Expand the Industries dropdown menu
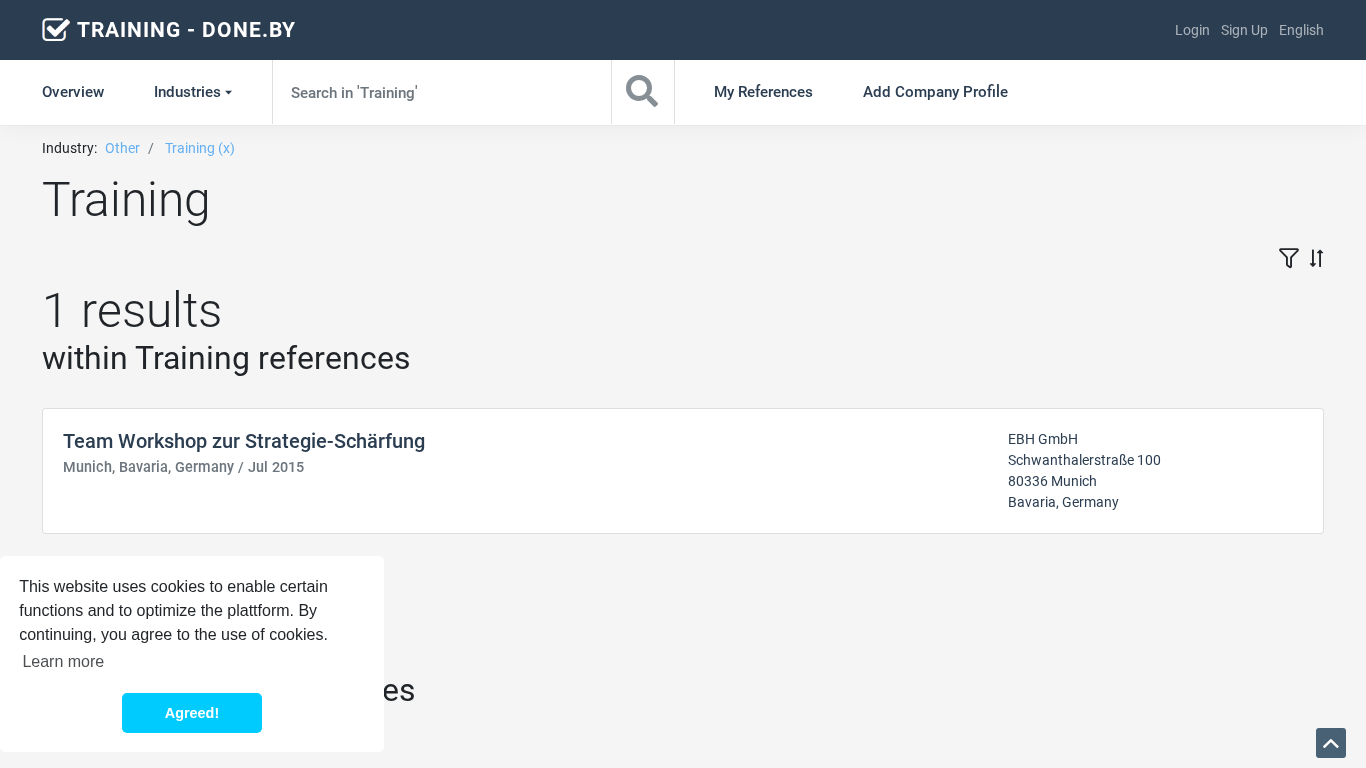Viewport: 1366px width, 768px height. (192, 92)
